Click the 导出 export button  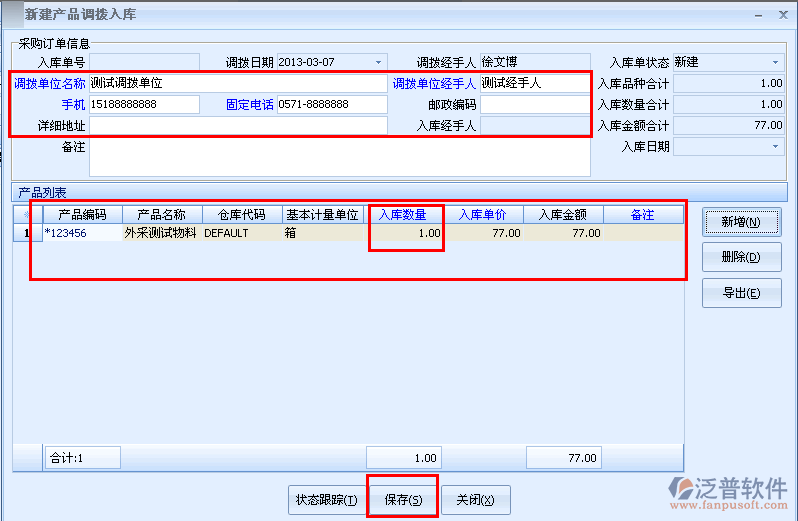741,292
